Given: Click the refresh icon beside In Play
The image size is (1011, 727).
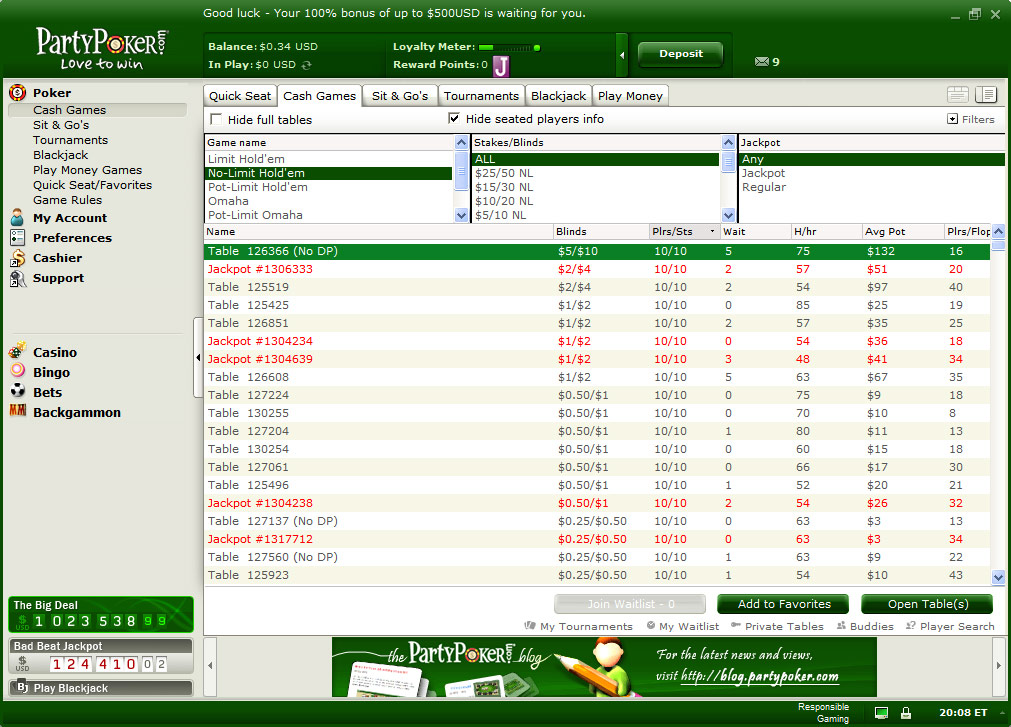Looking at the screenshot, I should tap(306, 65).
